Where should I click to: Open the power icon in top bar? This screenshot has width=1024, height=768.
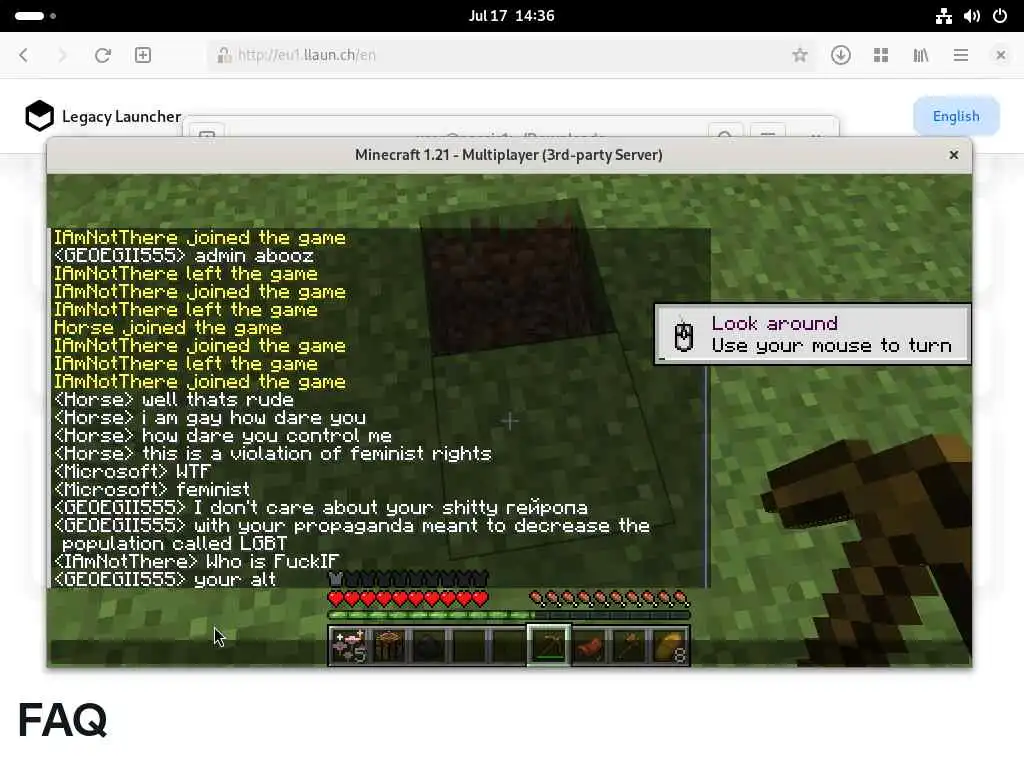point(1000,16)
